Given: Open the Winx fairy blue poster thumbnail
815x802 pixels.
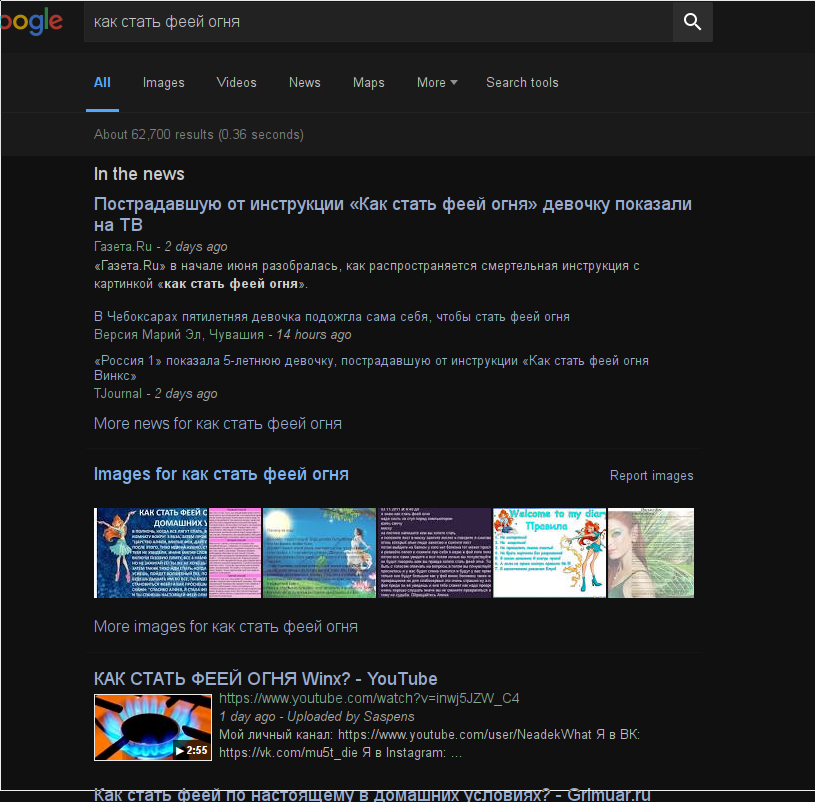Looking at the screenshot, I should [x=151, y=553].
